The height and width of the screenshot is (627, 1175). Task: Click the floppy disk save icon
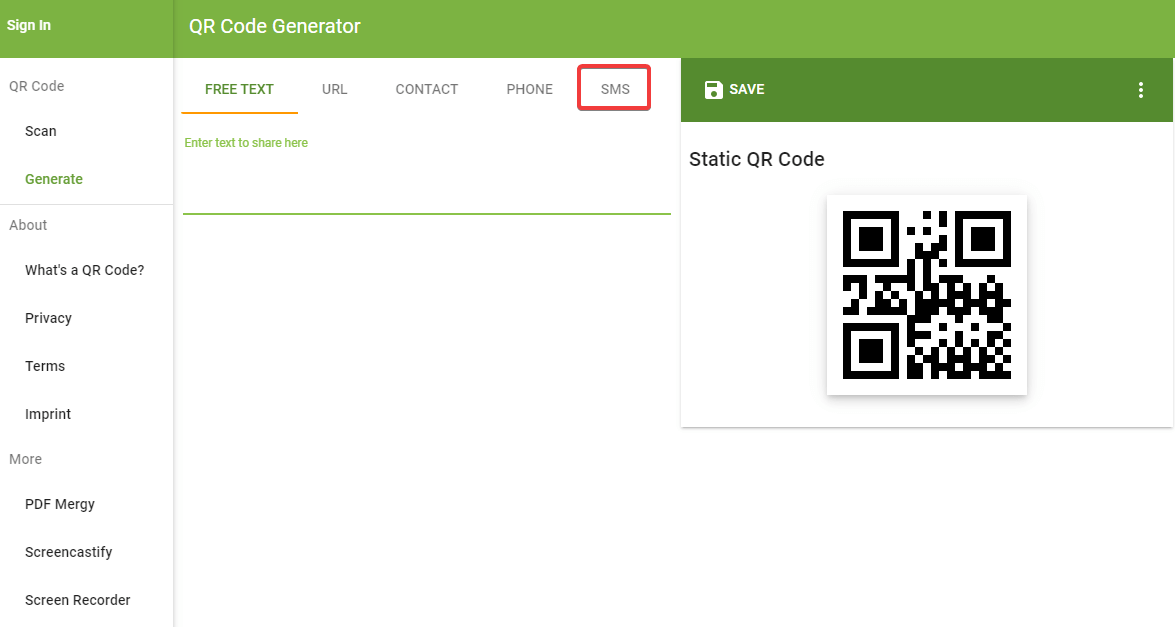pyautogui.click(x=713, y=90)
